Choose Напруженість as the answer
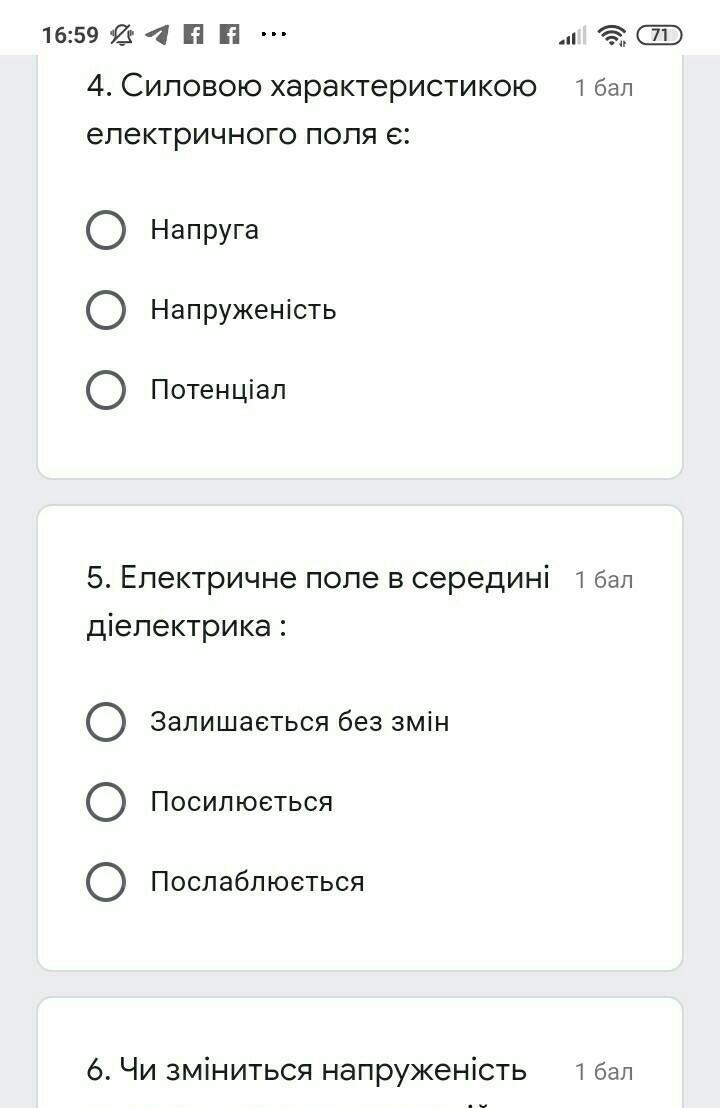The width and height of the screenshot is (720, 1108). tap(106, 310)
